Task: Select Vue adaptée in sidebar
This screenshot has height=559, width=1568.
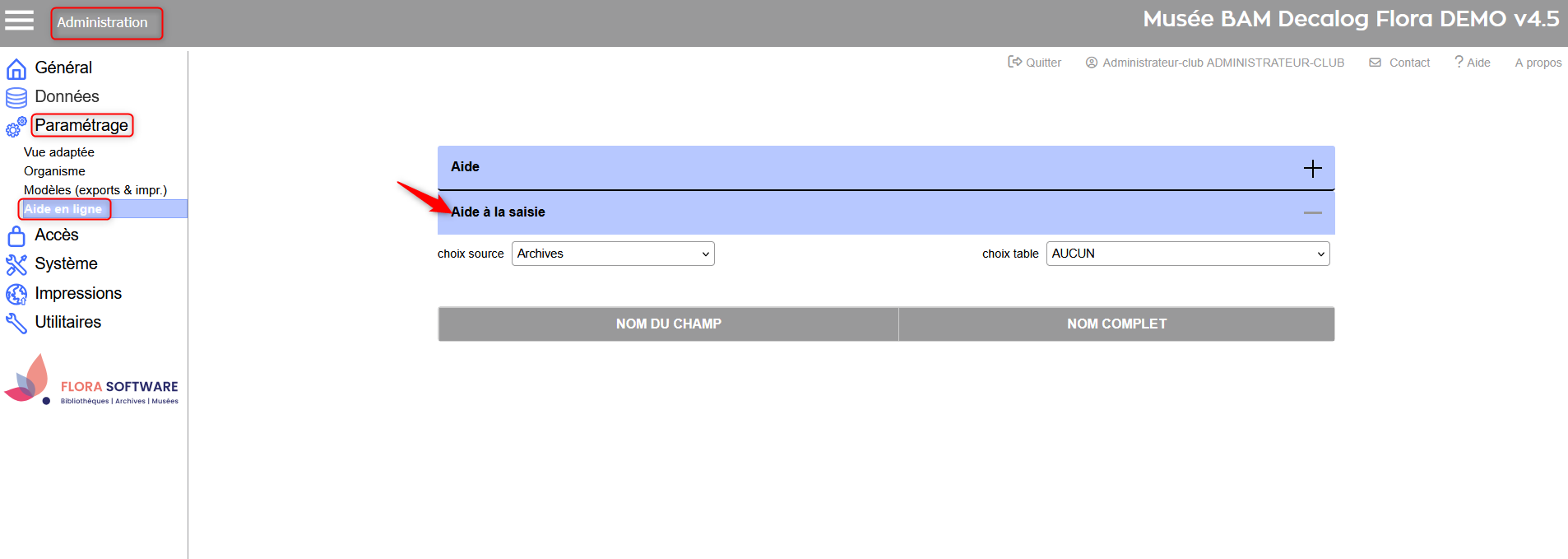Action: pos(59,152)
